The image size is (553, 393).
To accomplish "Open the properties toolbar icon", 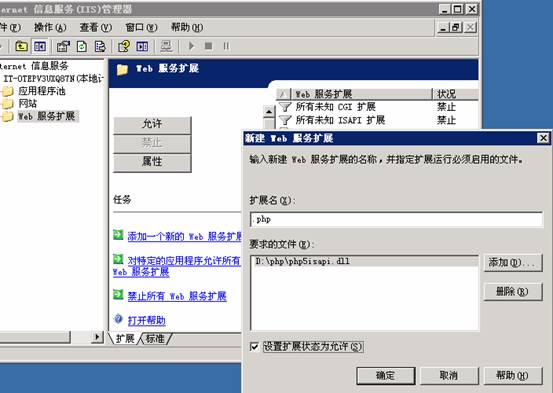I will (63, 46).
